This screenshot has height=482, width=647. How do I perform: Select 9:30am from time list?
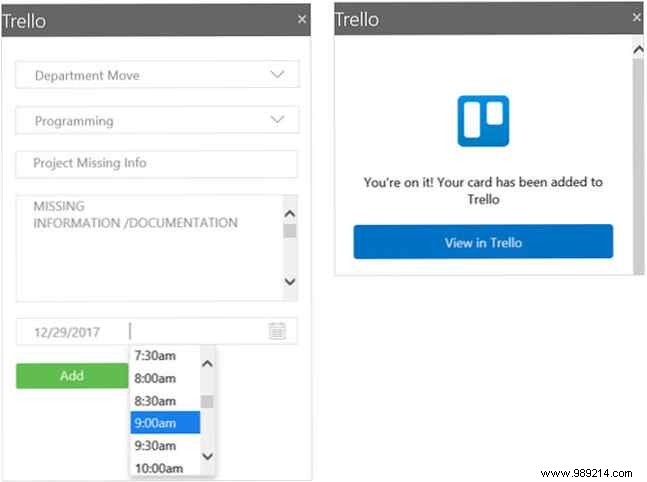(x=165, y=446)
